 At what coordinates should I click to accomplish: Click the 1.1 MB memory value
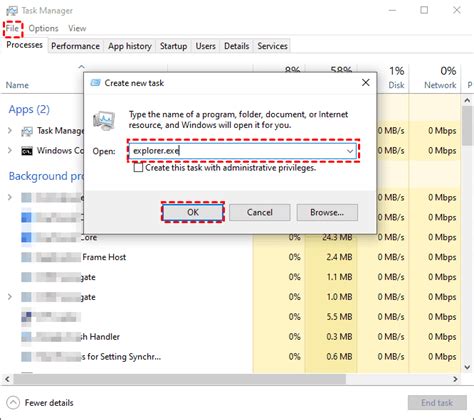click(339, 277)
